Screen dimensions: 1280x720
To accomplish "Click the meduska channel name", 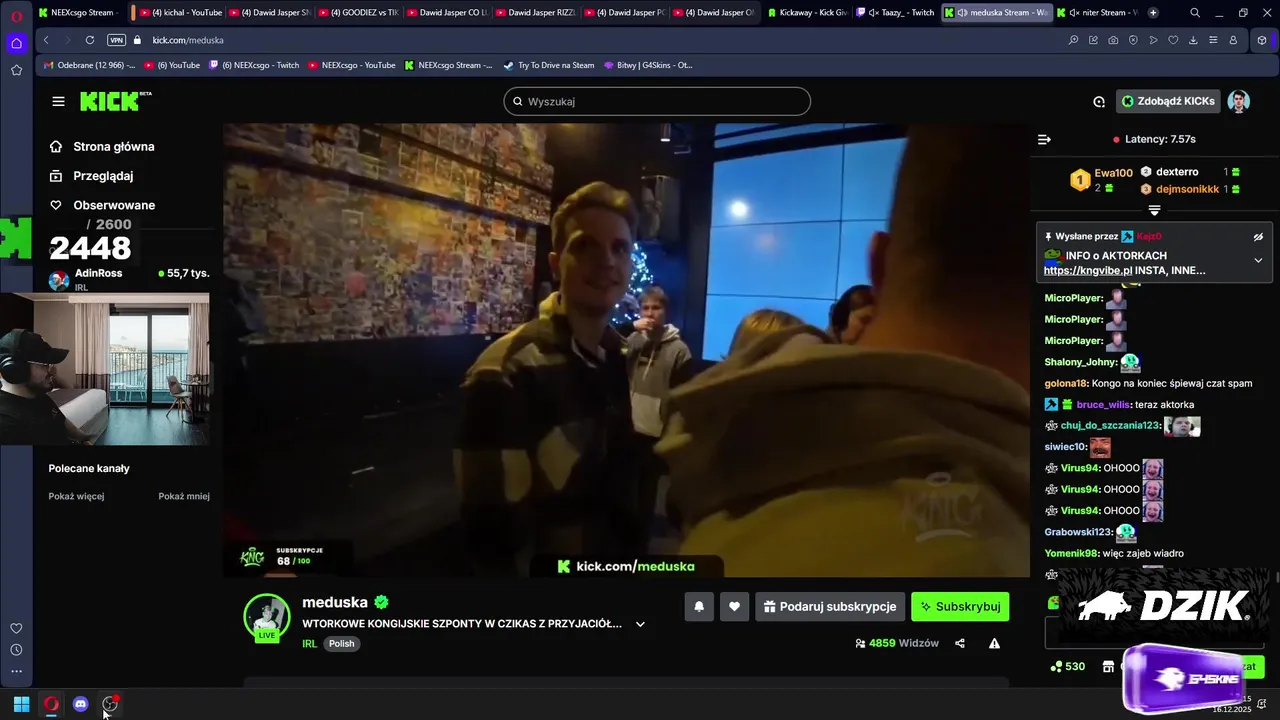I will coord(335,602).
